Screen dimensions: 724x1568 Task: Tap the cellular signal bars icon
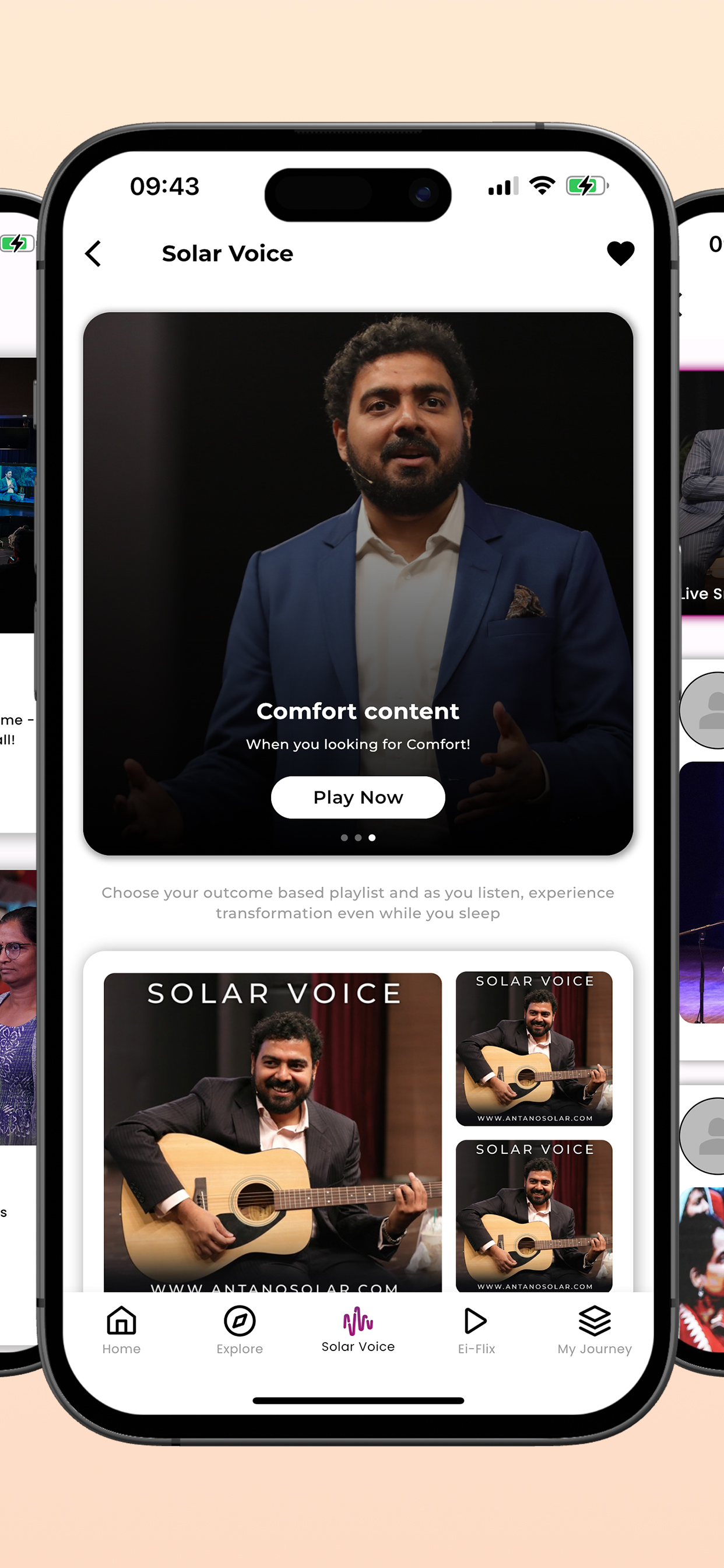(503, 185)
